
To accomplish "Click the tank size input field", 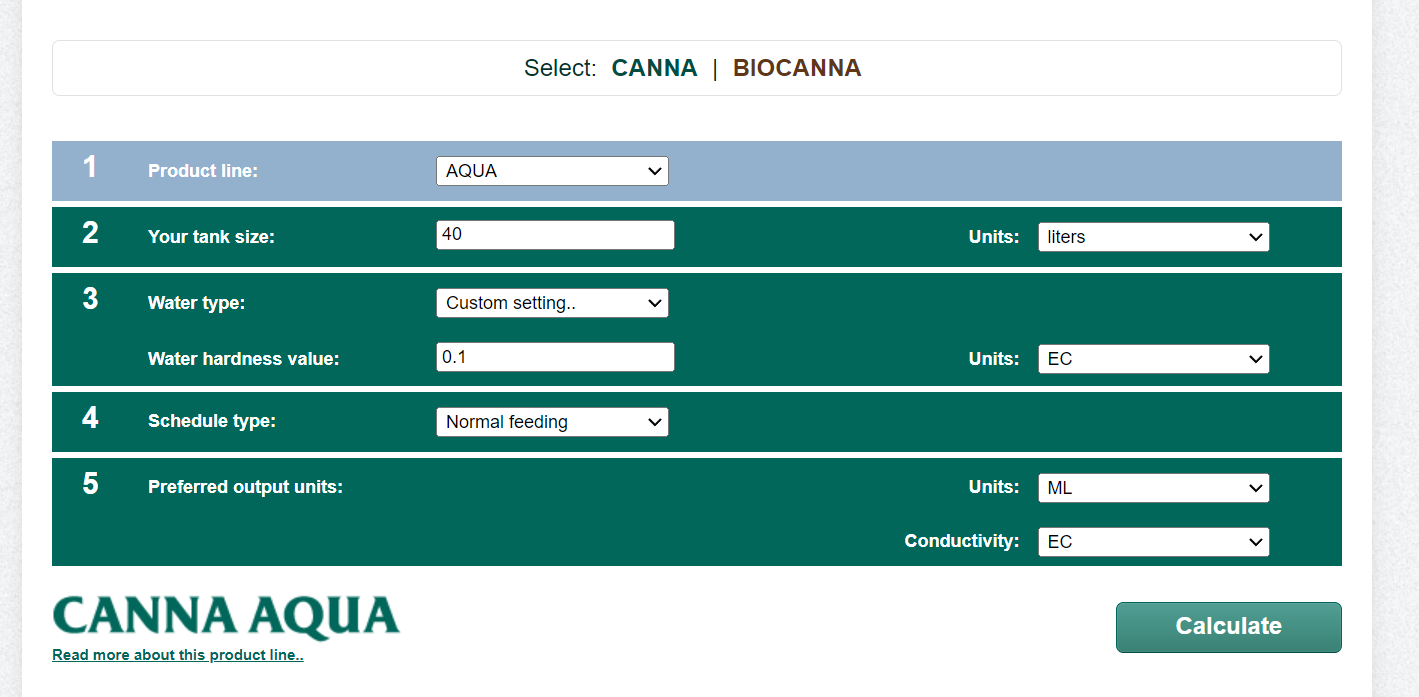I will (x=555, y=235).
